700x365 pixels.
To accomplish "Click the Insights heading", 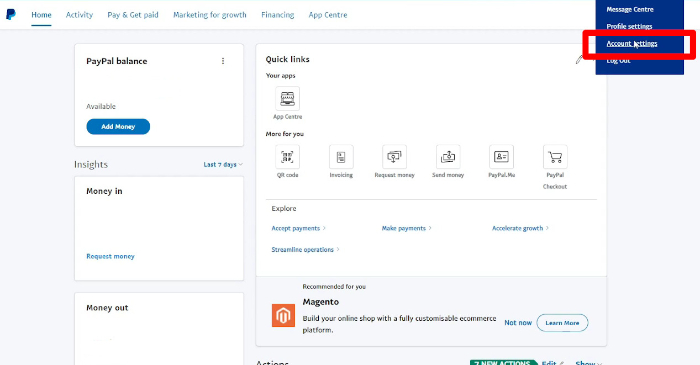I will 91,165.
